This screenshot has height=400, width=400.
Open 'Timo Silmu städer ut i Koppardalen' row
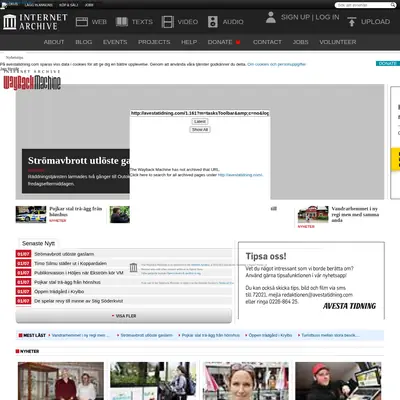pos(70,263)
